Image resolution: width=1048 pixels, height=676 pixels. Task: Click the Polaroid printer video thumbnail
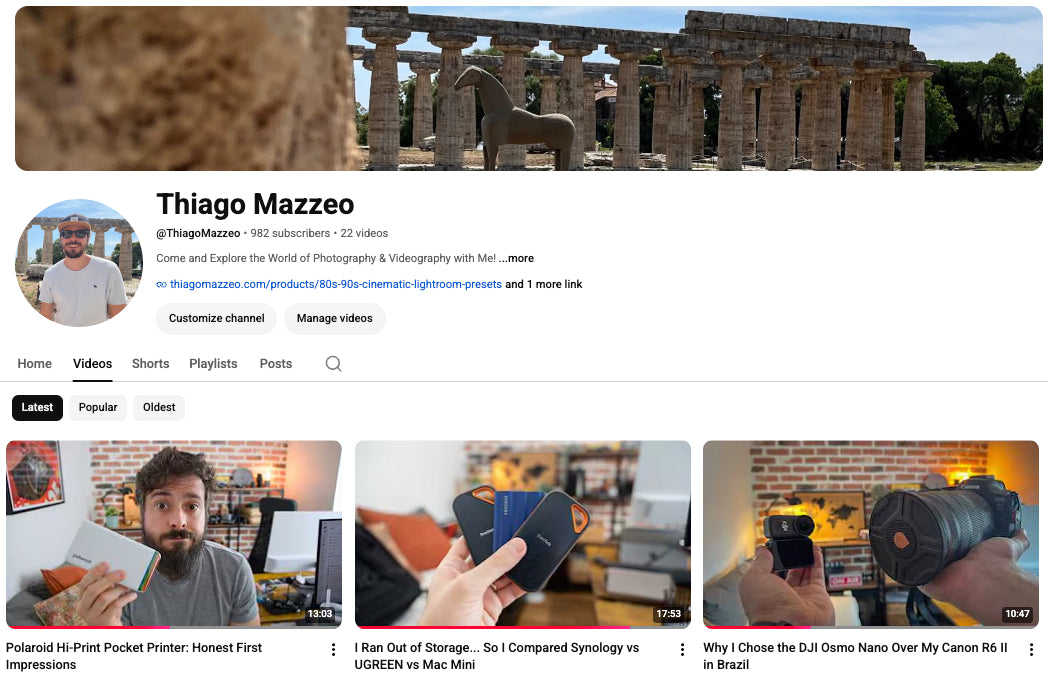[174, 534]
